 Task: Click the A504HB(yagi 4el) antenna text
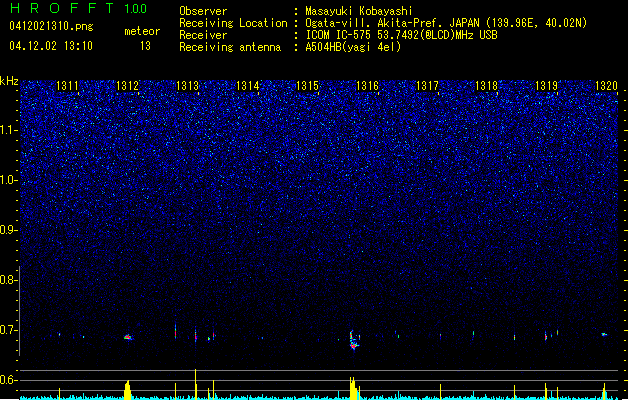(x=353, y=47)
